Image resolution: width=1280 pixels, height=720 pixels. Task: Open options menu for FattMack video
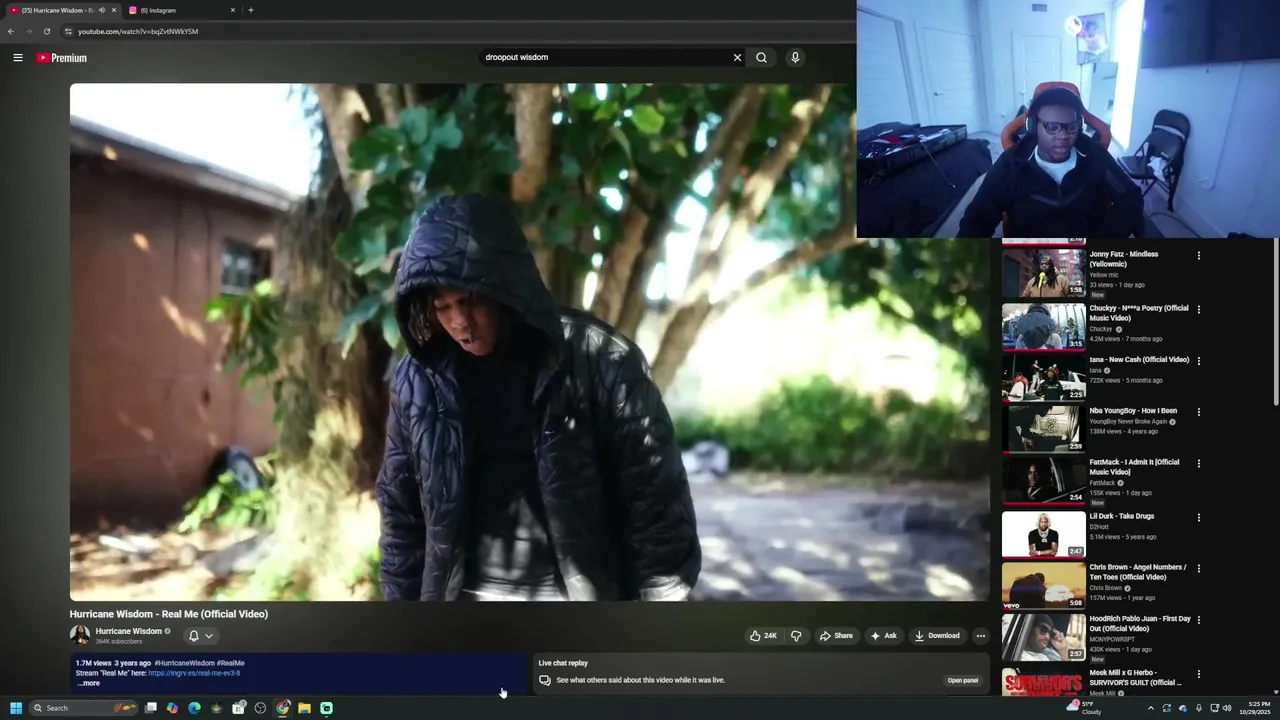pyautogui.click(x=1199, y=464)
